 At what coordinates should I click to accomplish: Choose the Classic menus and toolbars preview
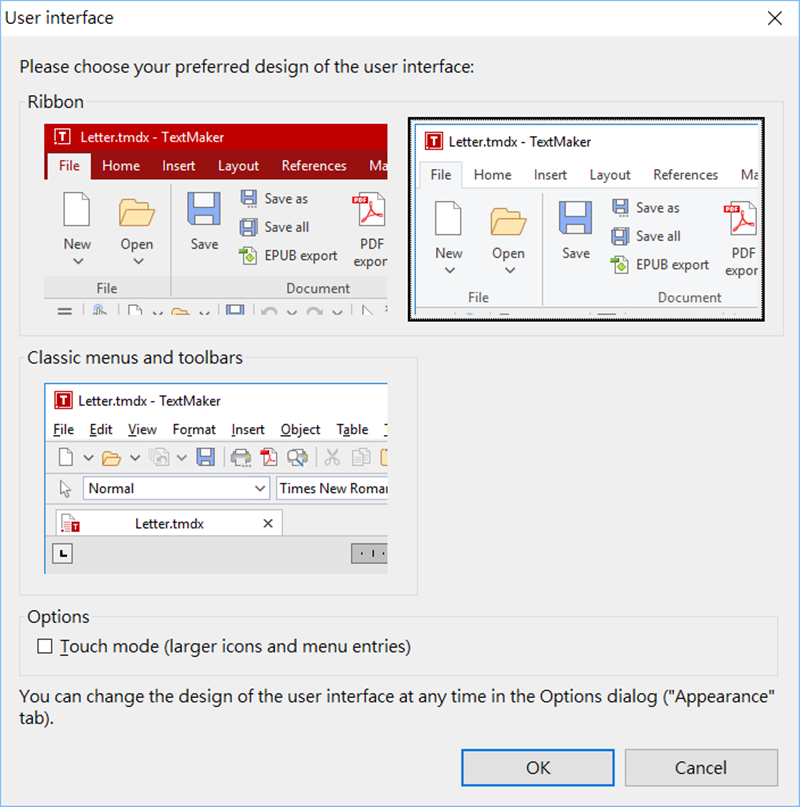tap(216, 478)
